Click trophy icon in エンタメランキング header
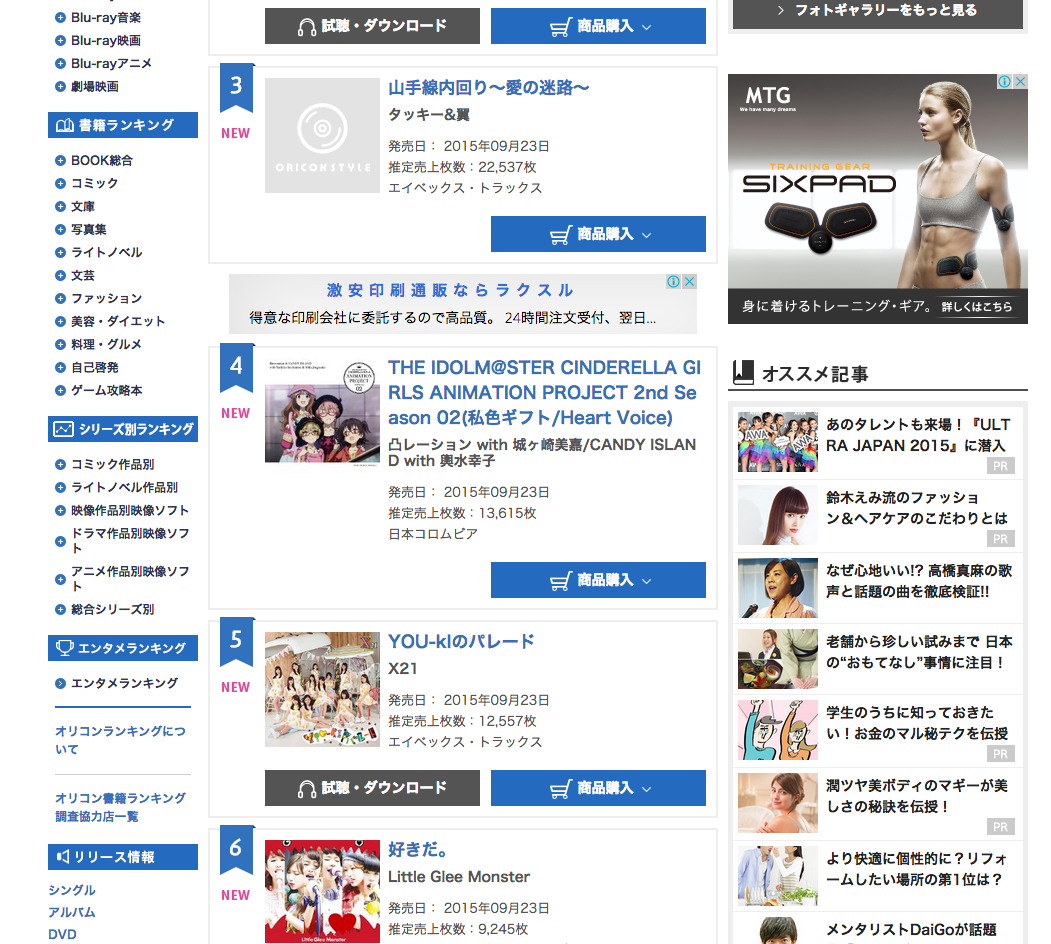1051x944 pixels. 64,648
